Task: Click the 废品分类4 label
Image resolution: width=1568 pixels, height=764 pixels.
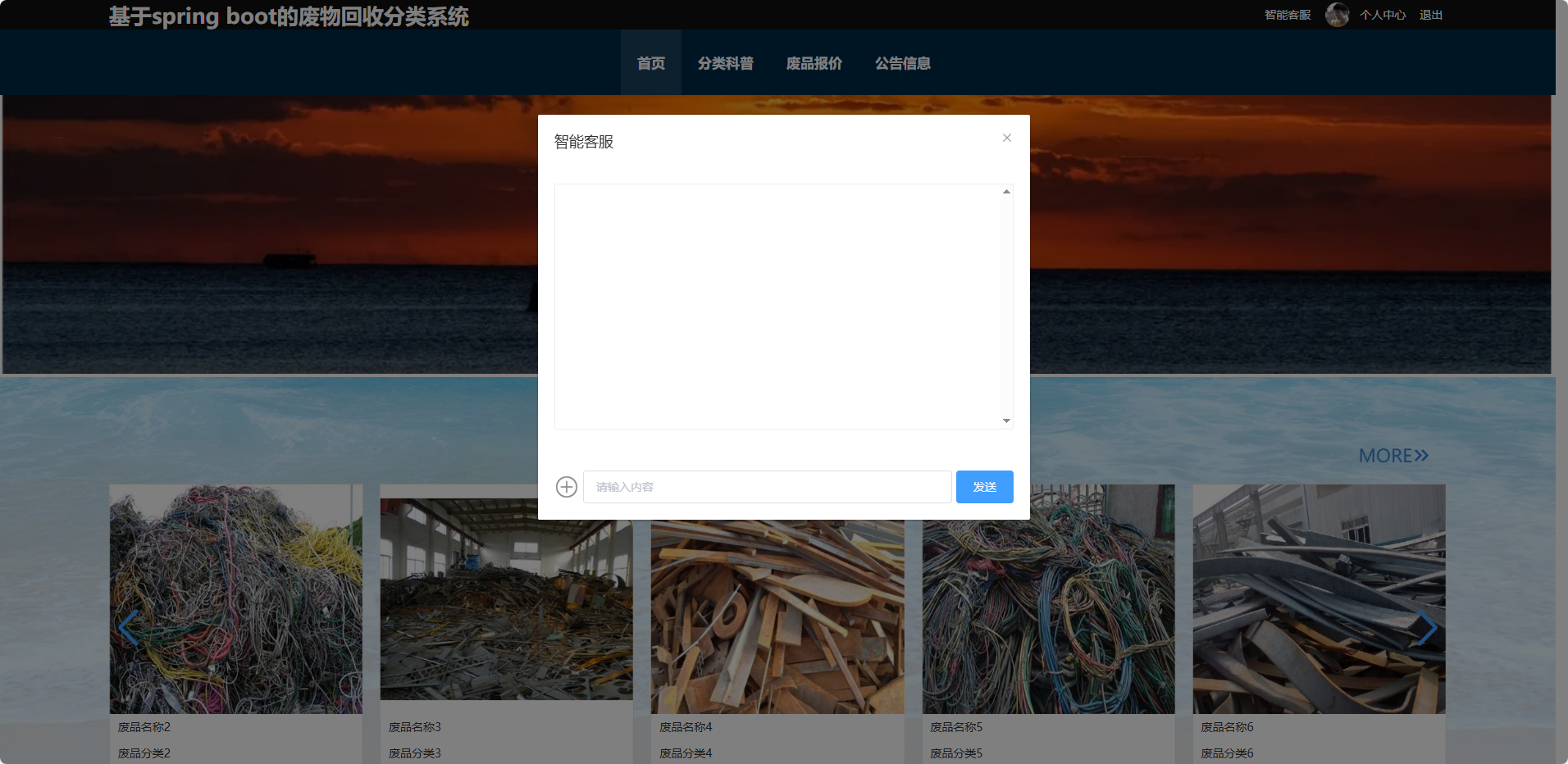Action: click(x=686, y=753)
